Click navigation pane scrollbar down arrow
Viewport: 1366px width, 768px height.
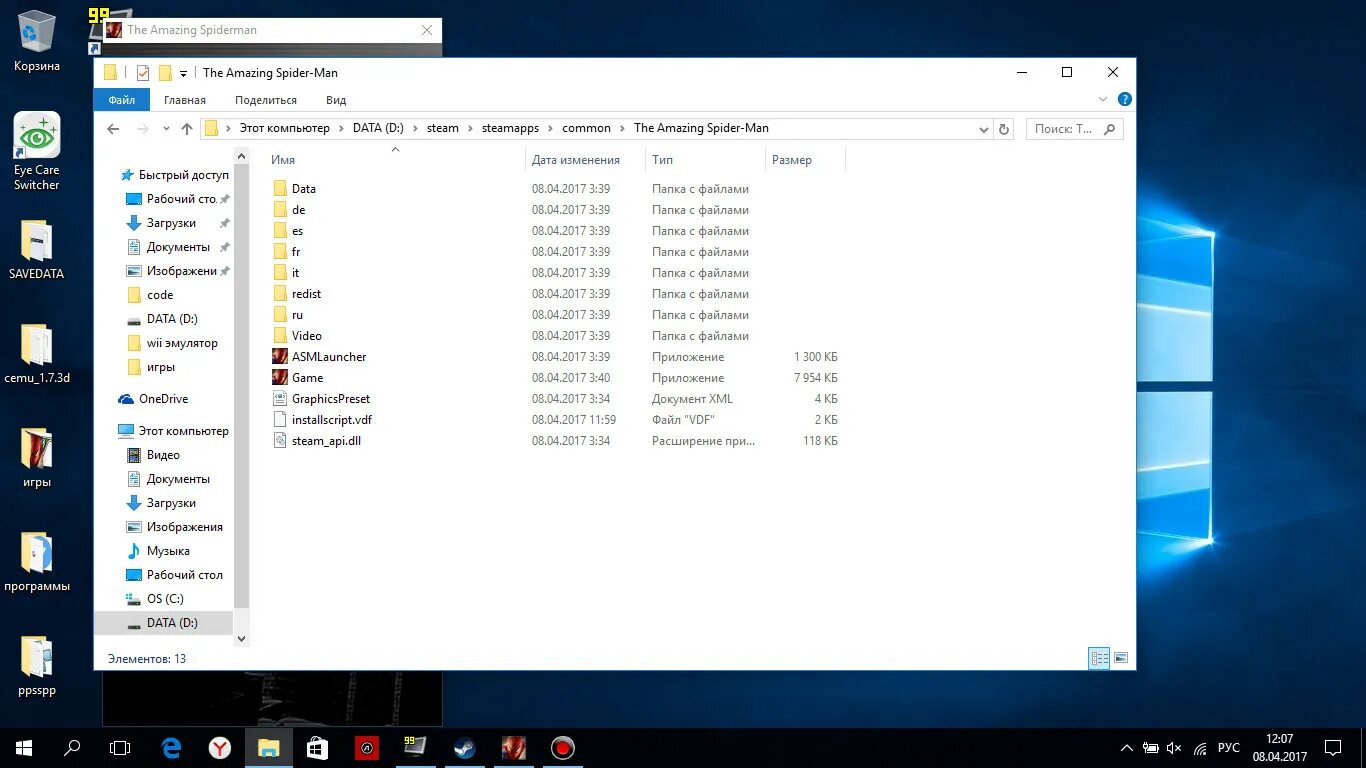(x=242, y=639)
